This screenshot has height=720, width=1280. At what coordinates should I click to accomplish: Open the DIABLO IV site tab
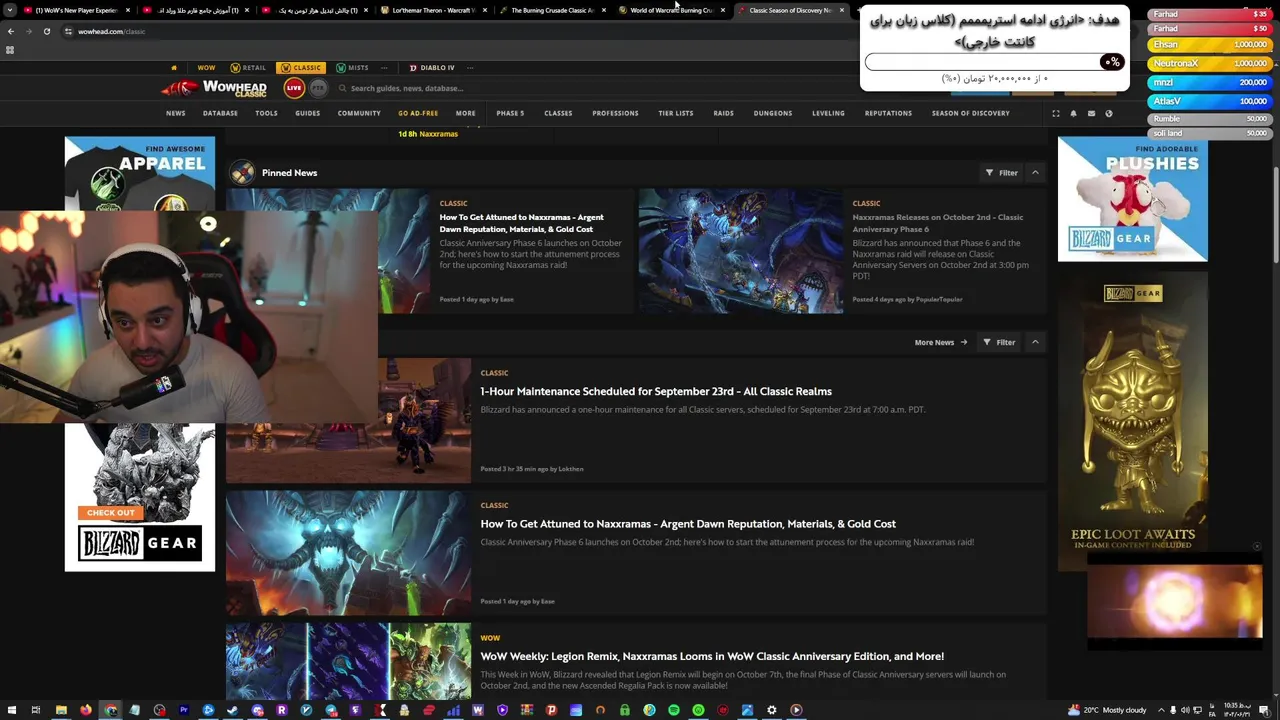coord(432,68)
